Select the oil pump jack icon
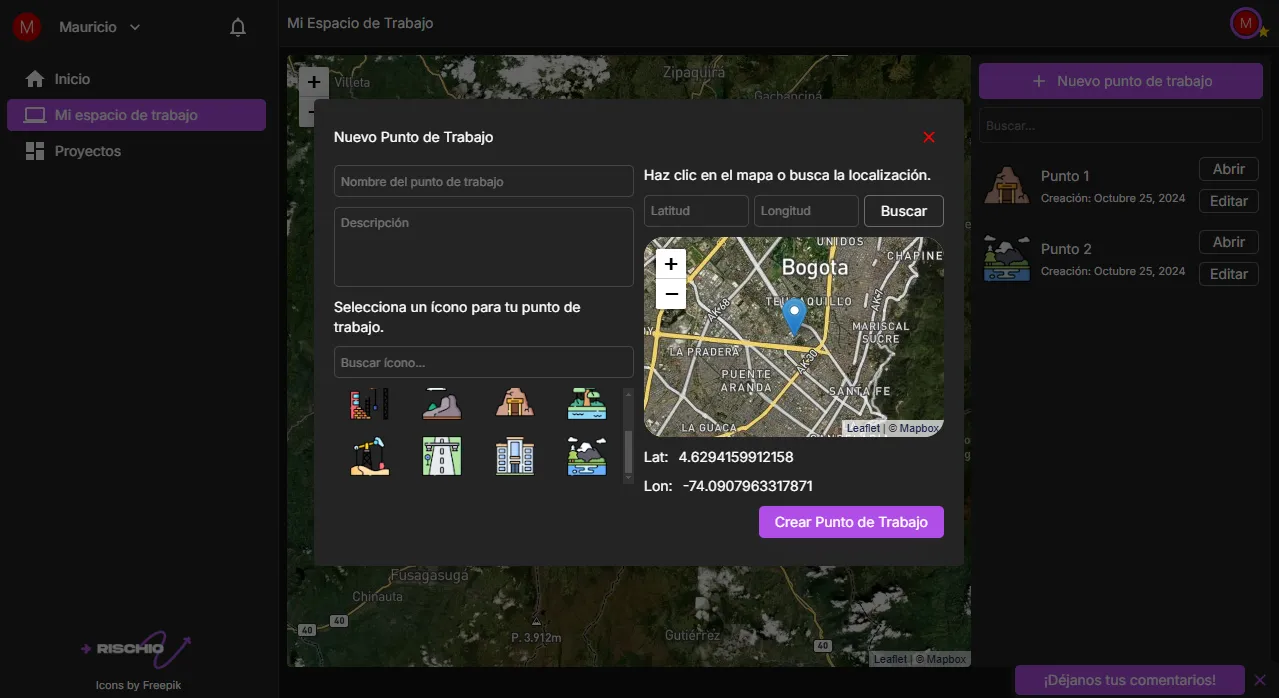The width and height of the screenshot is (1279, 698). coord(369,456)
